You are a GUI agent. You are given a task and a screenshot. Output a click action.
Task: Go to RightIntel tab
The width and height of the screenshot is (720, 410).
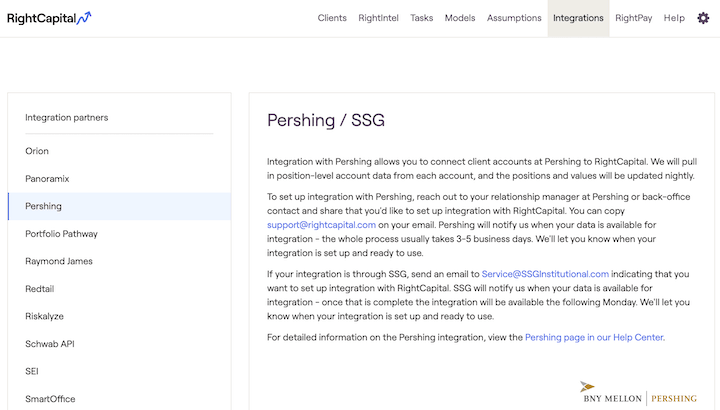(x=378, y=18)
